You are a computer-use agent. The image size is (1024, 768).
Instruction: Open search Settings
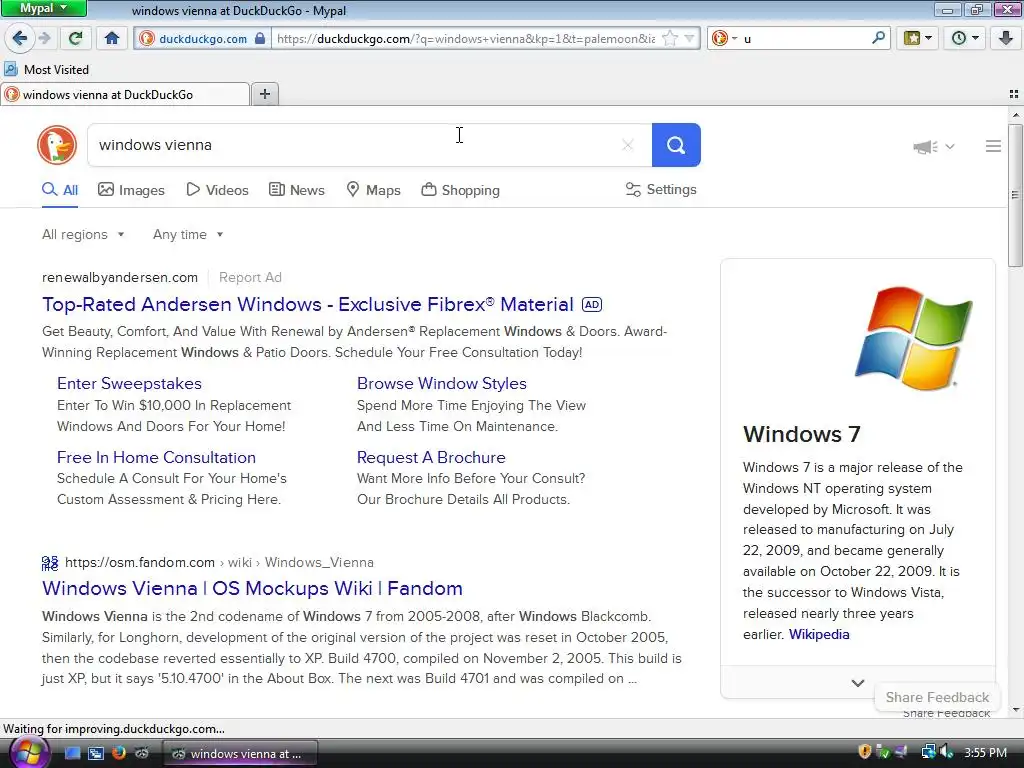pos(661,189)
